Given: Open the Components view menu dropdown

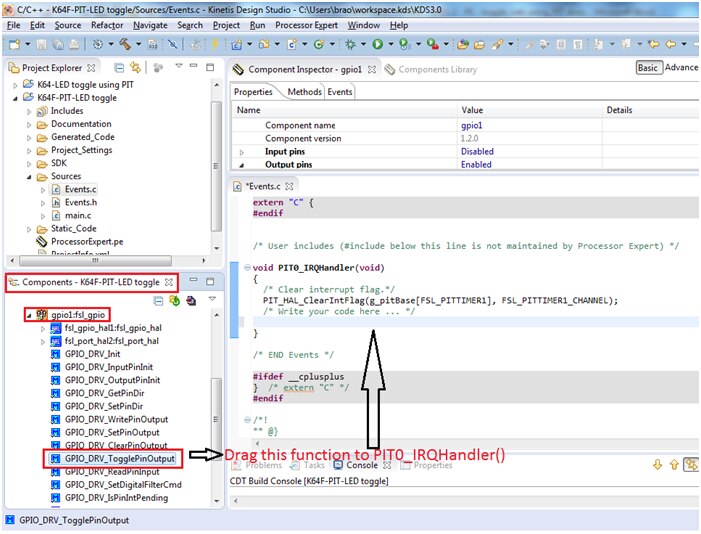Looking at the screenshot, I should [x=212, y=299].
